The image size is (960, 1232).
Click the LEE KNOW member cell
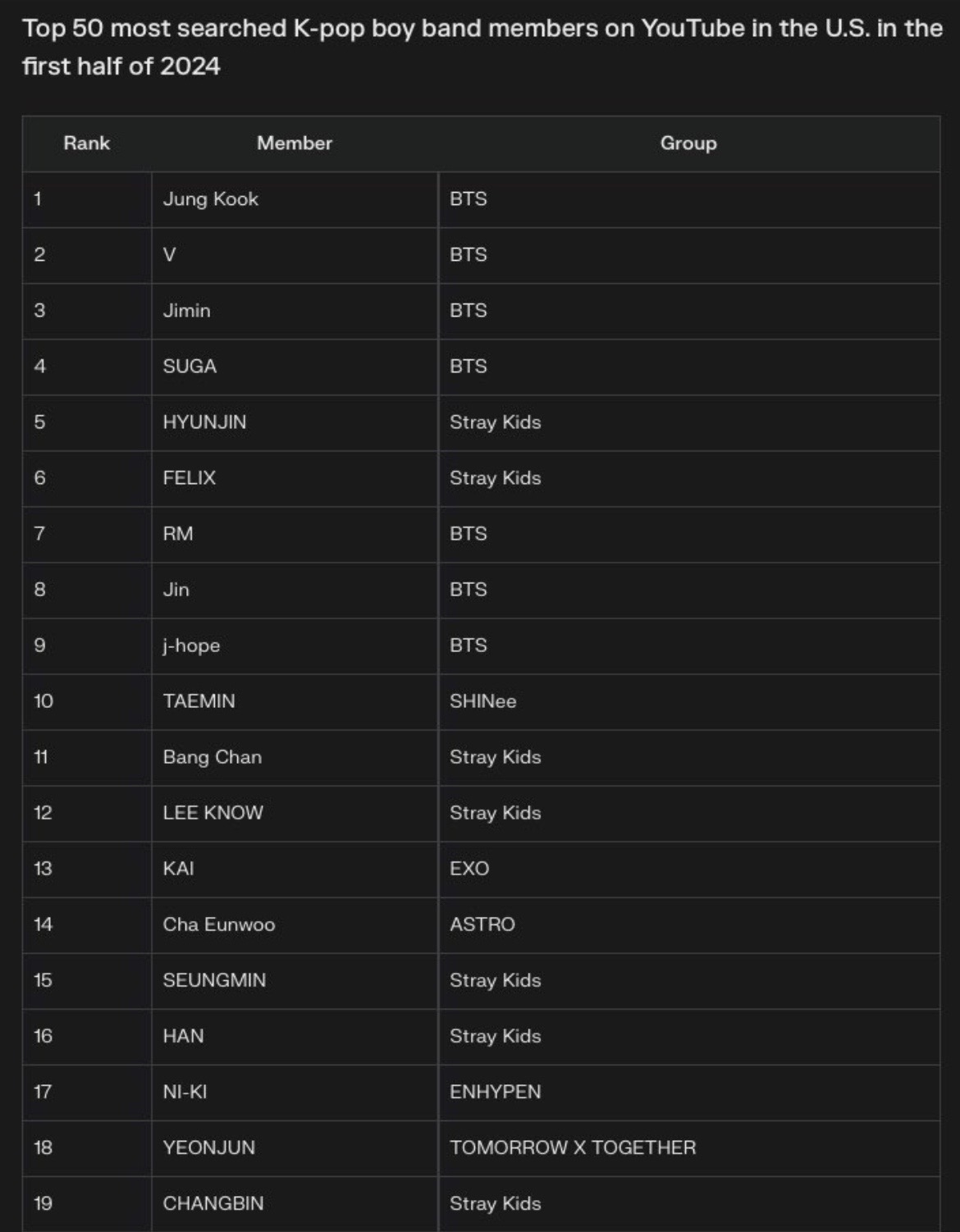click(x=213, y=813)
